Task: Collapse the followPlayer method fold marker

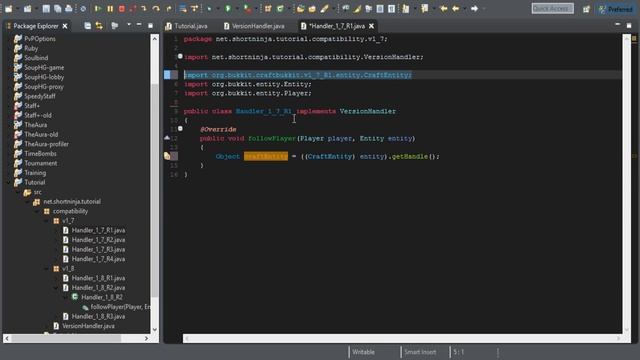Action: pos(180,129)
